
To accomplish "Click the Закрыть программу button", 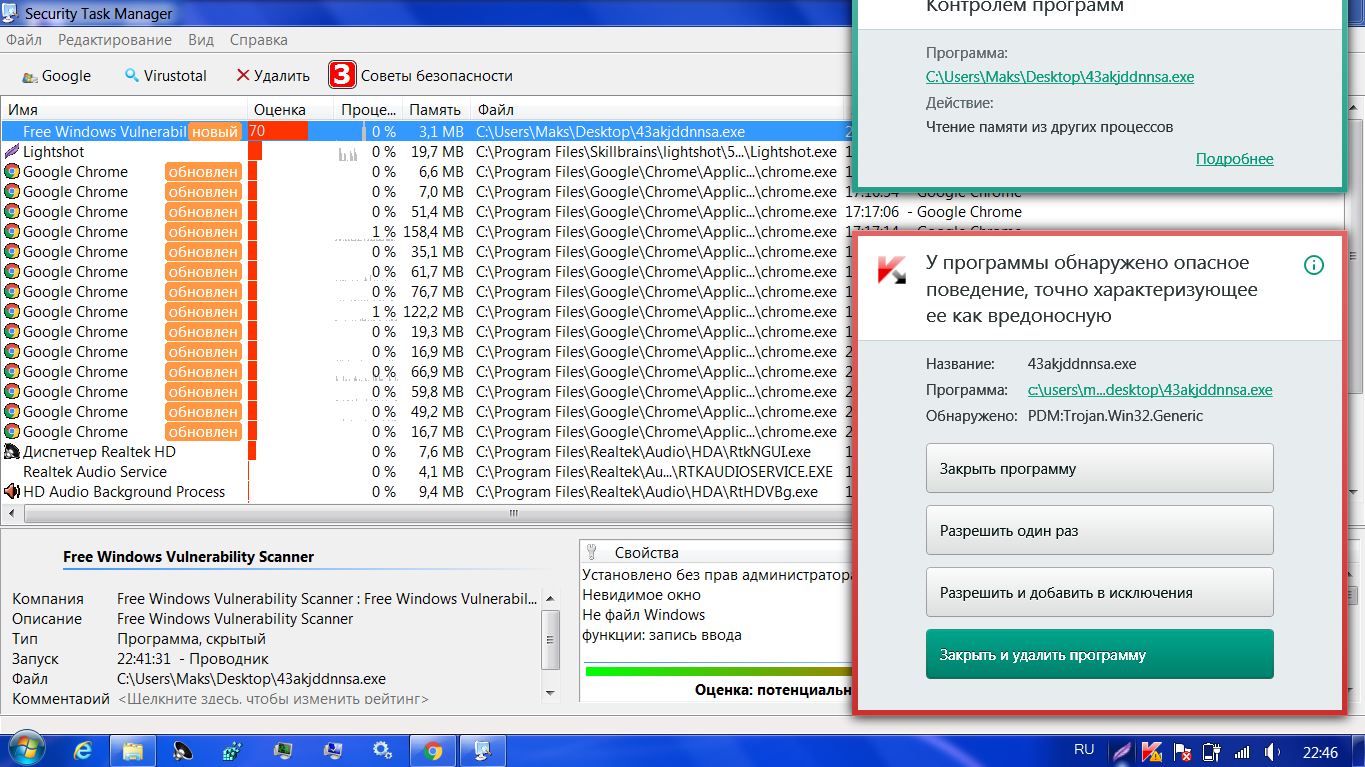I will click(1100, 468).
